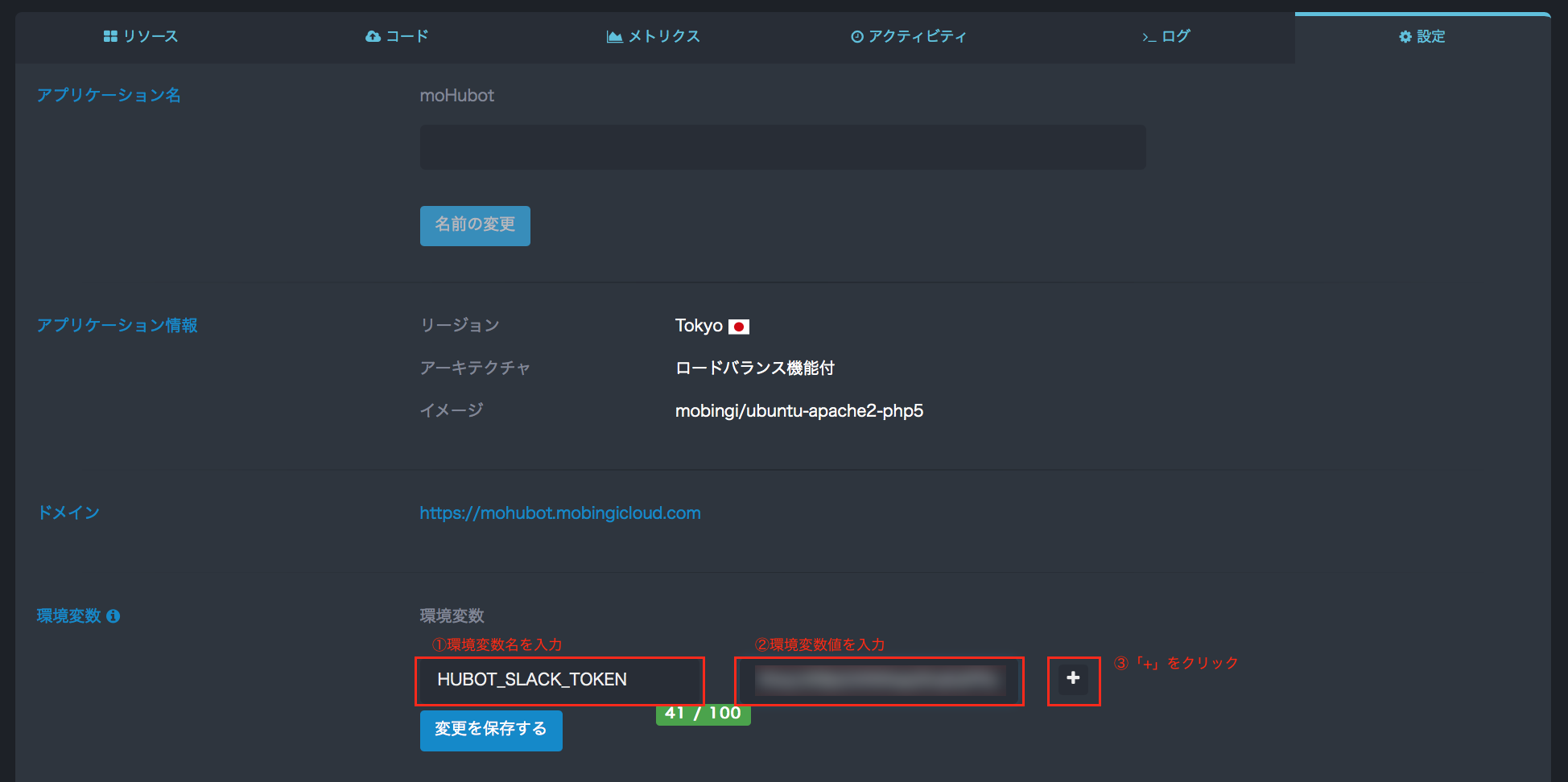1568x782 pixels.
Task: Switch to the リソース tab
Action: (141, 35)
